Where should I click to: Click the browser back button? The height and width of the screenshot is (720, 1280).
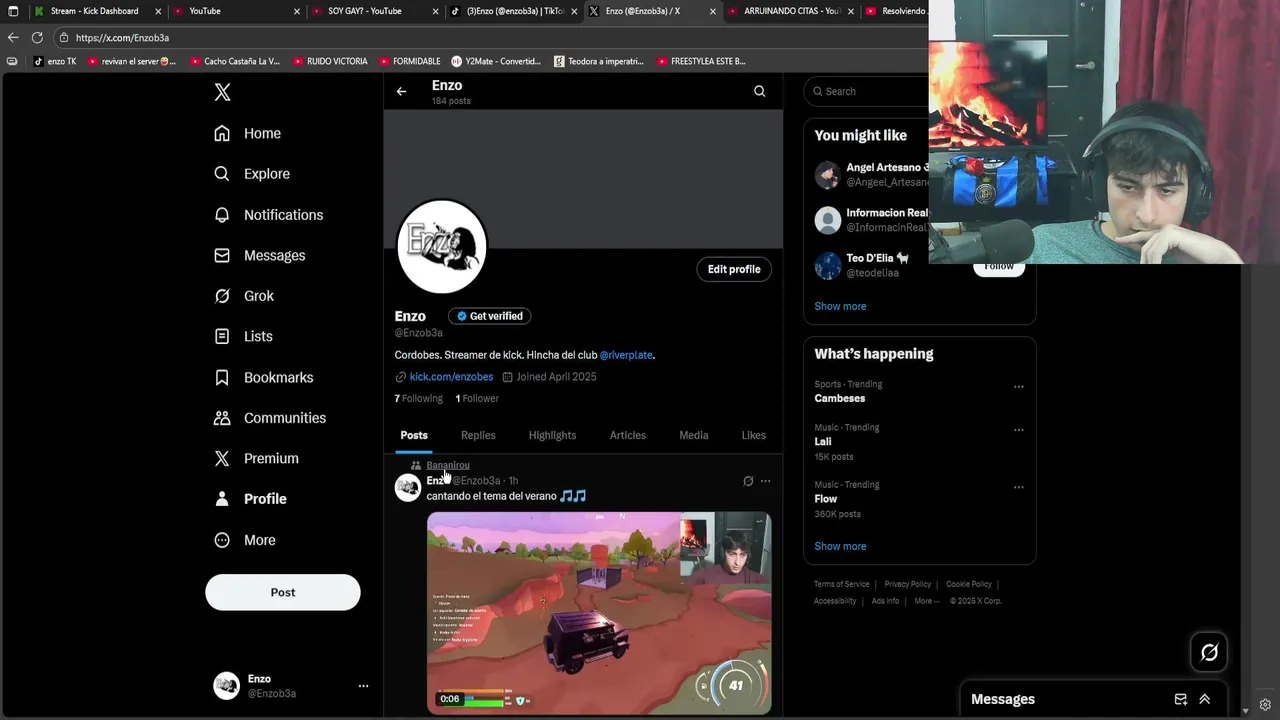click(x=13, y=37)
